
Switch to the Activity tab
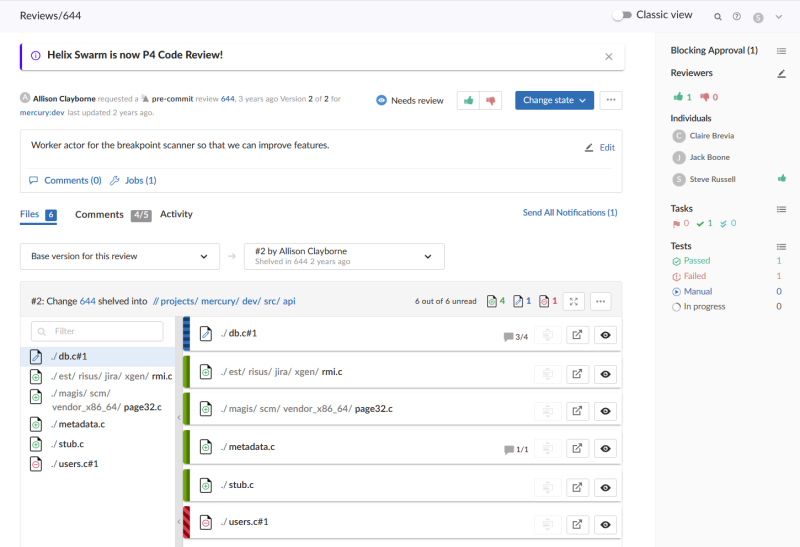pyautogui.click(x=176, y=214)
